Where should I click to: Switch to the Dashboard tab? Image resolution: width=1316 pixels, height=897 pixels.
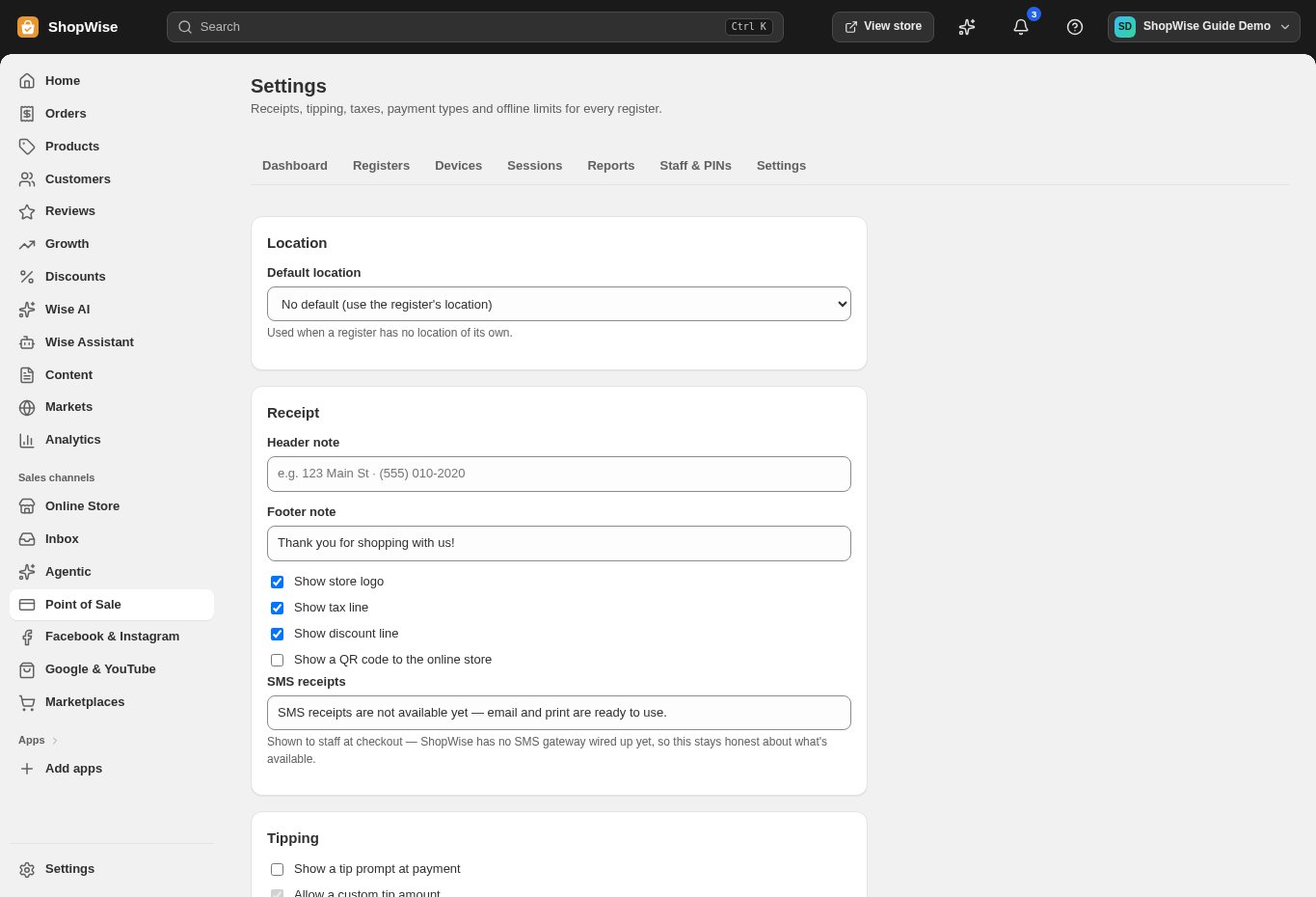point(295,166)
